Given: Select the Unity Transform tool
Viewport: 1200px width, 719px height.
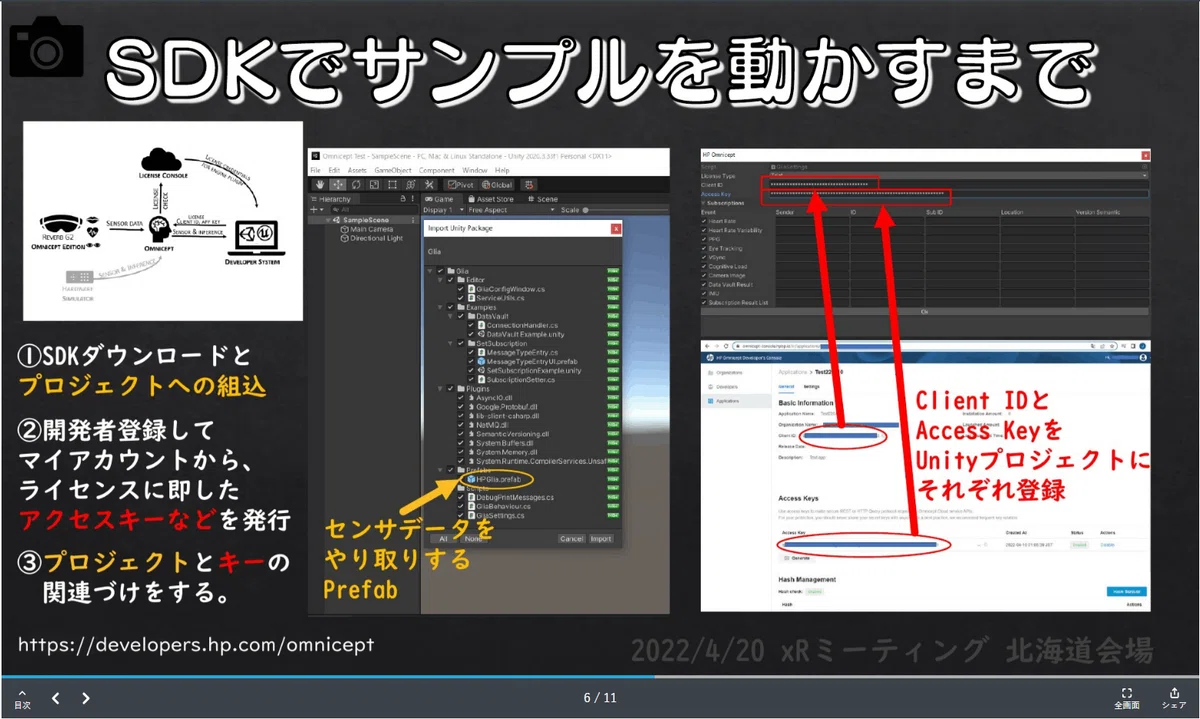Looking at the screenshot, I should pos(411,184).
